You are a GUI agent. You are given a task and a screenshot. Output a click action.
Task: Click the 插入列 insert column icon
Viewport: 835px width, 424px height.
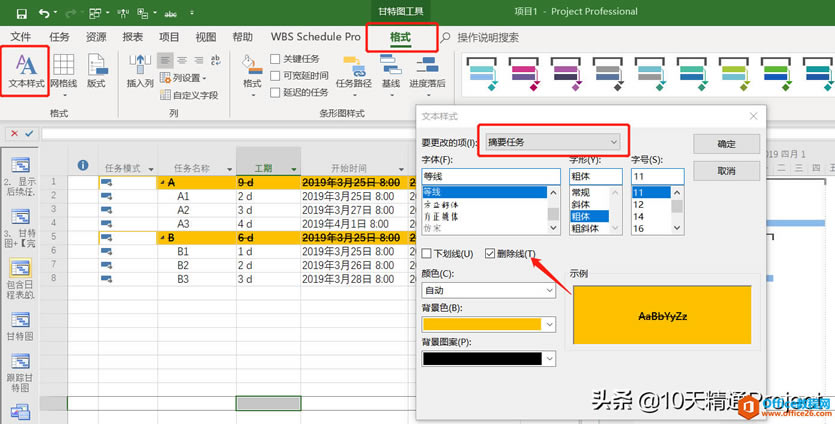pyautogui.click(x=140, y=70)
